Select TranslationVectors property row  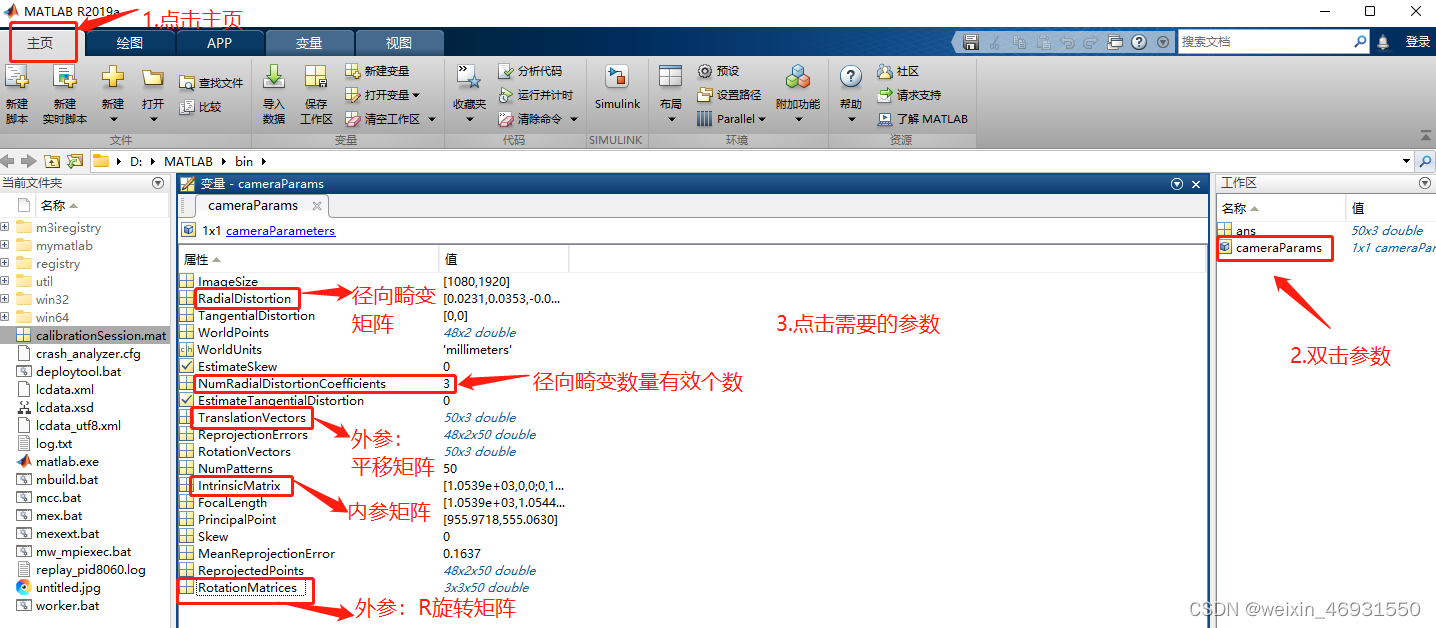[x=252, y=418]
